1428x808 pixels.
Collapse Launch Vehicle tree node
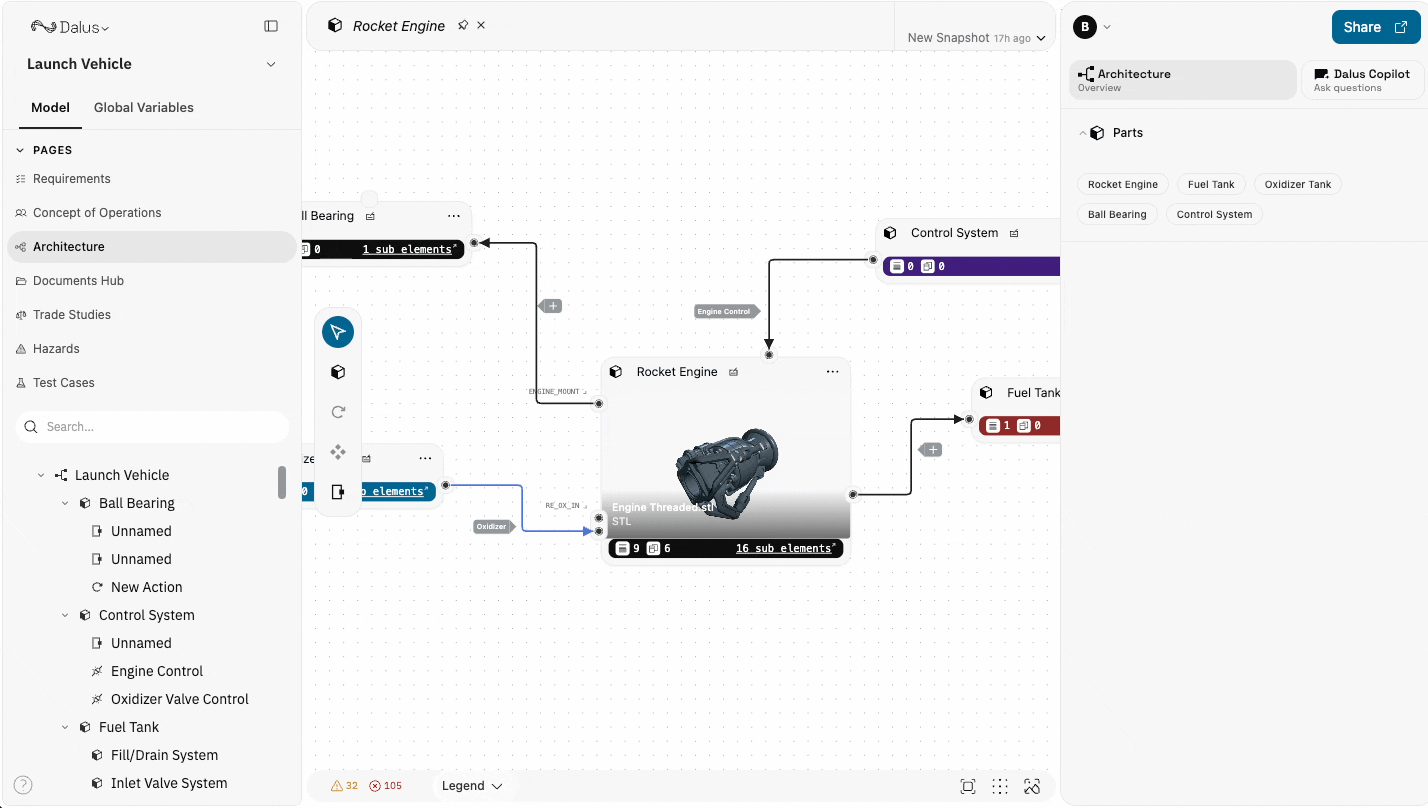(x=41, y=476)
